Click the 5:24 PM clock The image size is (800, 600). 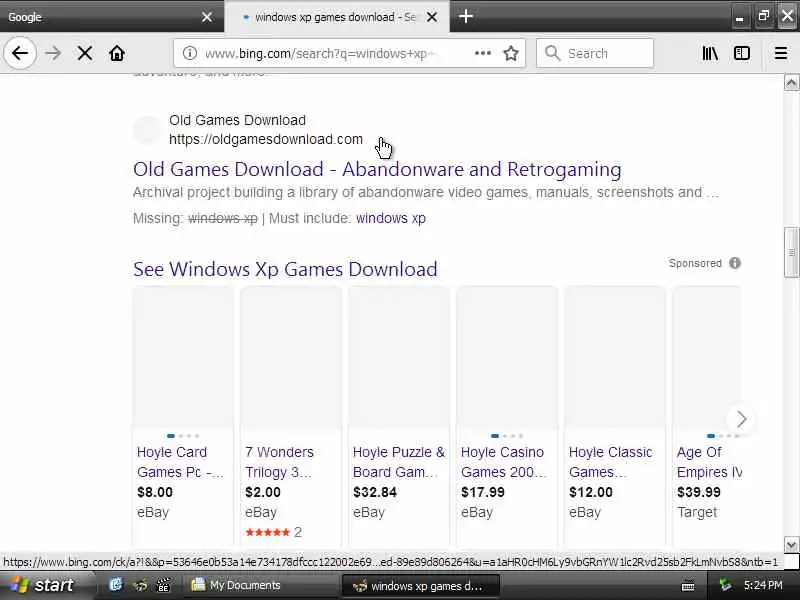click(763, 585)
